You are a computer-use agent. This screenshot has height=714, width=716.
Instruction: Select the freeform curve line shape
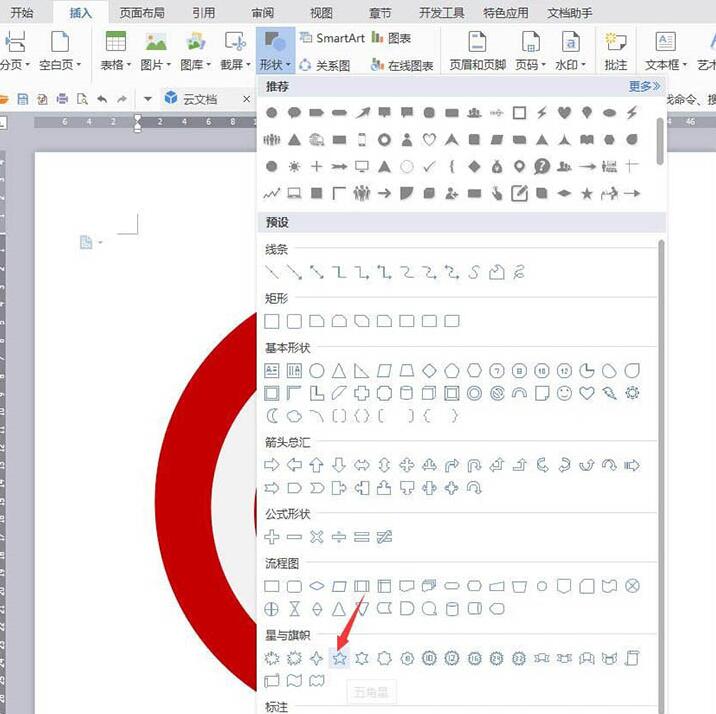474,272
